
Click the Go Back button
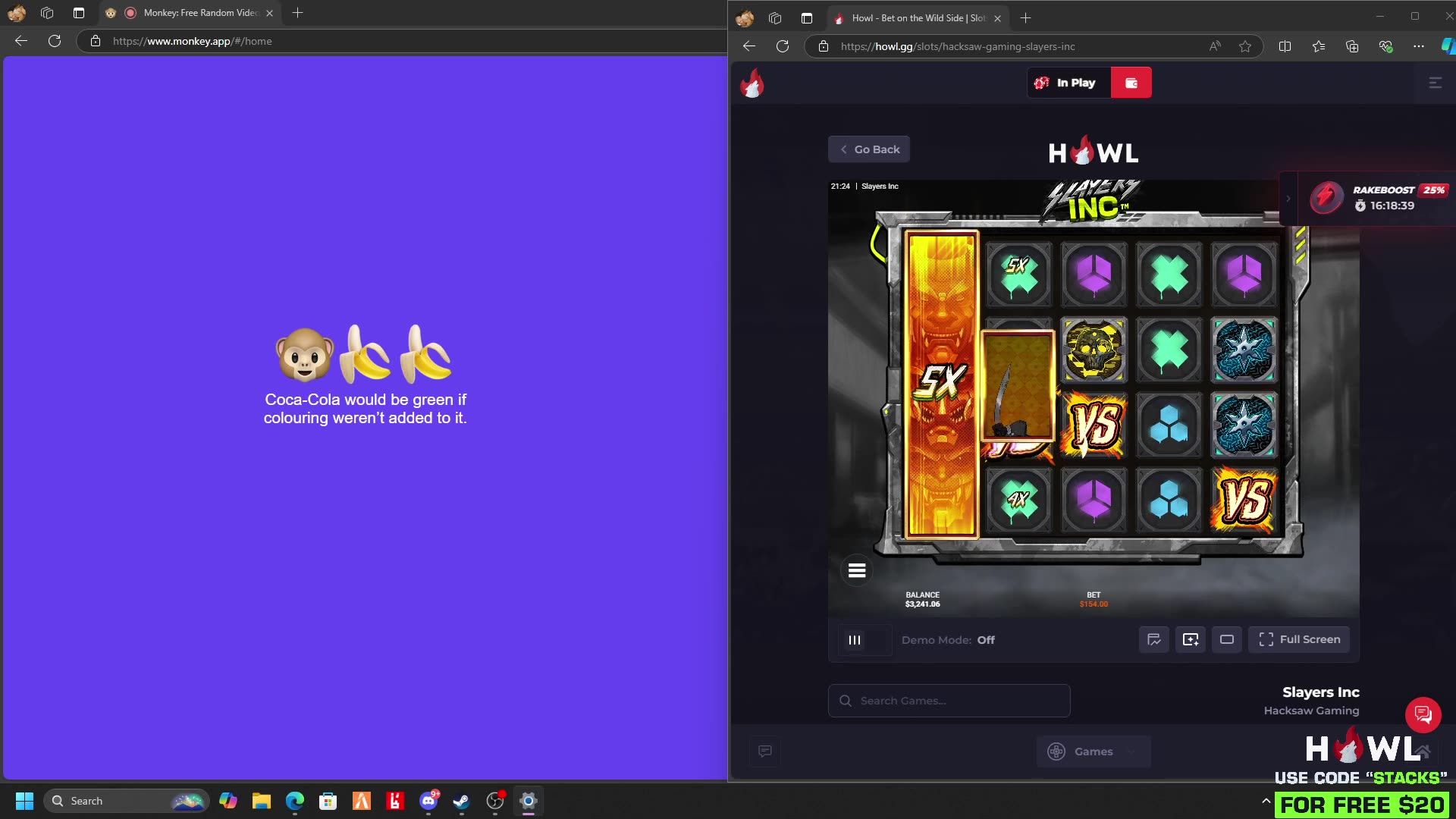(x=869, y=149)
